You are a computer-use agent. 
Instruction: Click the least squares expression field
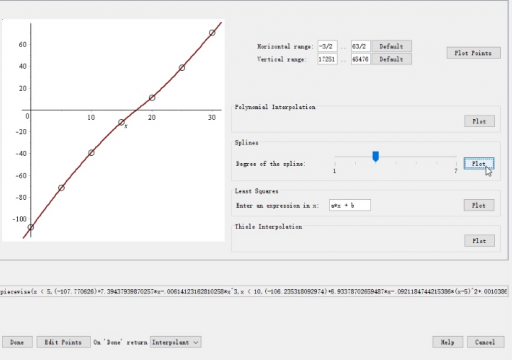[350, 205]
